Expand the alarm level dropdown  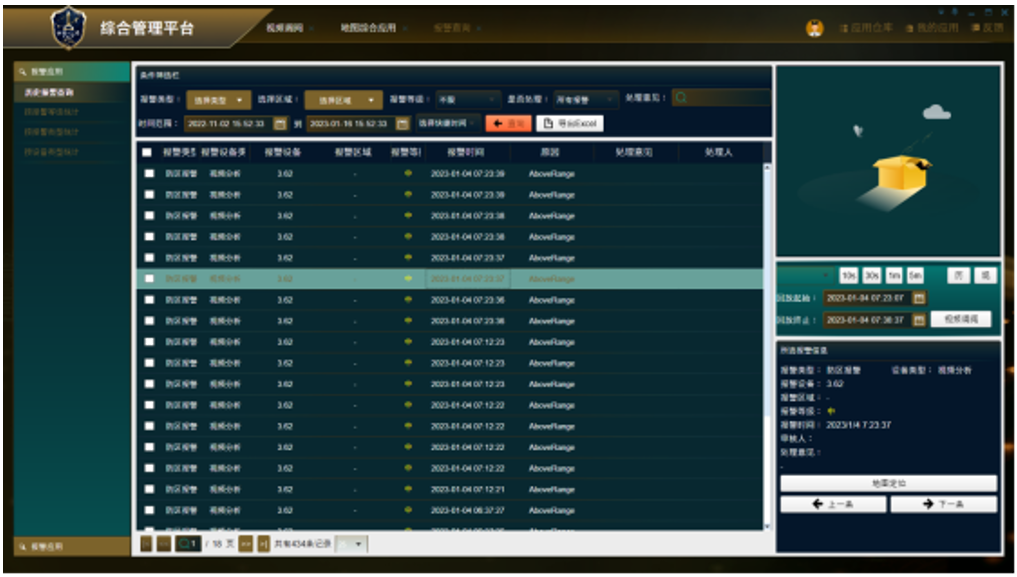point(467,100)
